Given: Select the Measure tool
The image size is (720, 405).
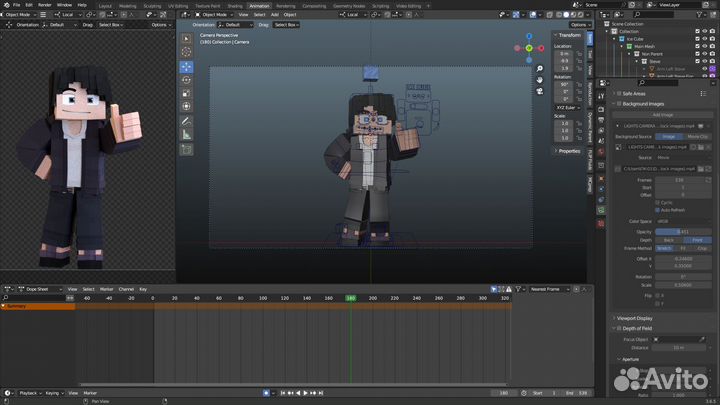Looking at the screenshot, I should [x=186, y=135].
